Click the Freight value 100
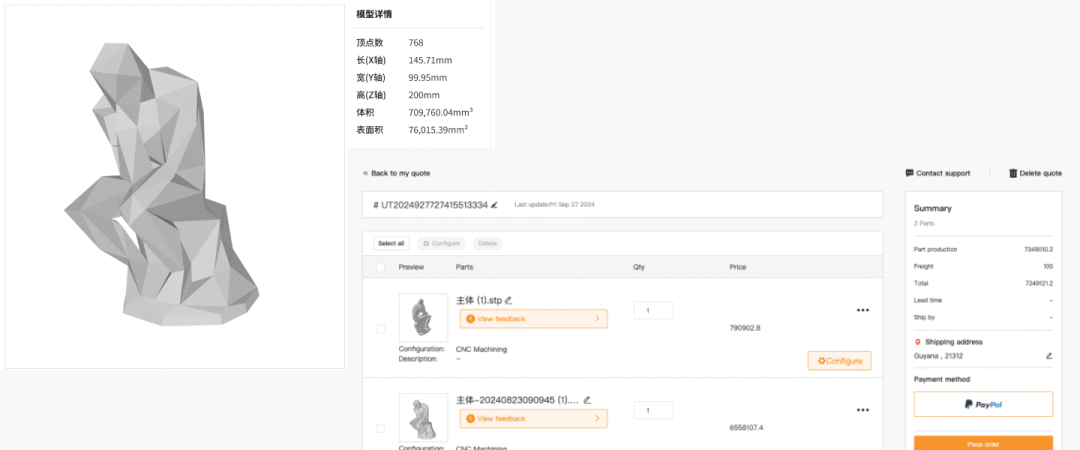1080x450 pixels. point(1048,266)
